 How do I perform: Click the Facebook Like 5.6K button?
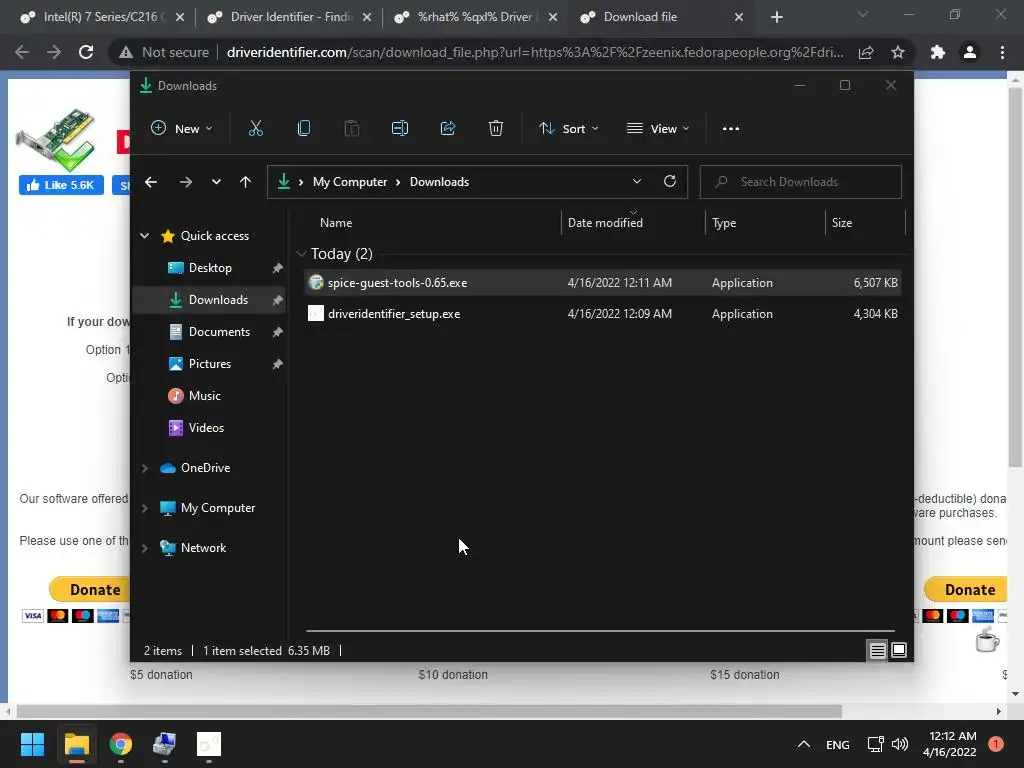[x=61, y=185]
